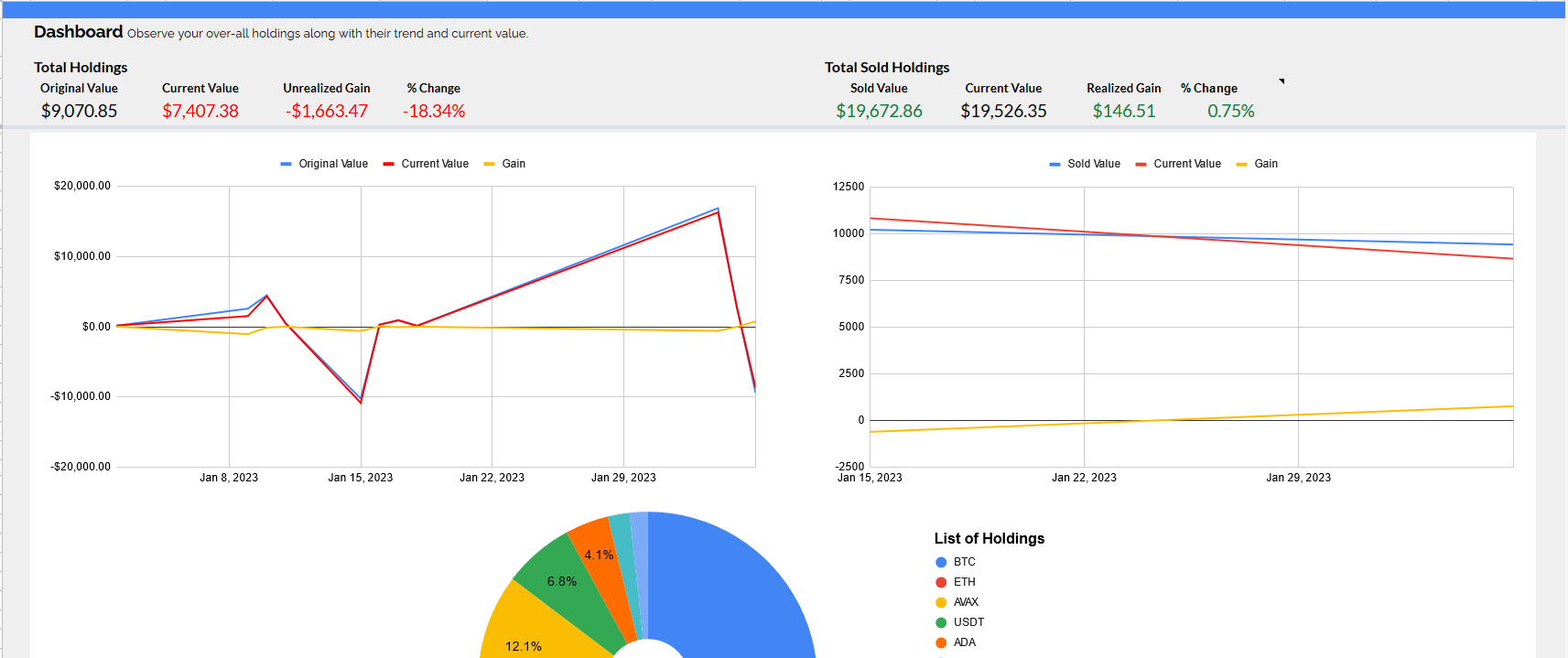Click the Unrealized Gain -$1,663.47 value
The image size is (1568, 658).
(x=327, y=111)
